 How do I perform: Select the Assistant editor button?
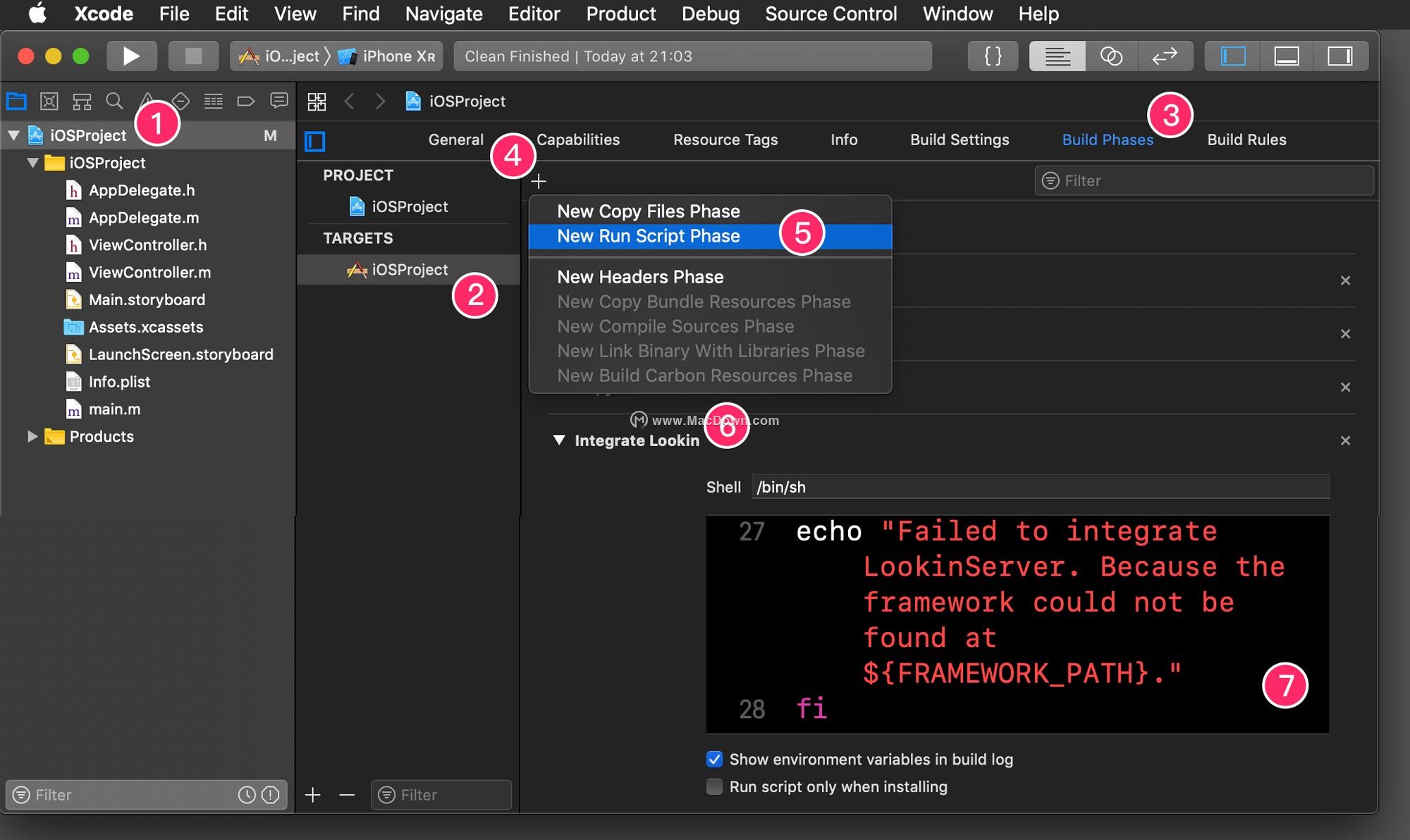(x=1111, y=56)
